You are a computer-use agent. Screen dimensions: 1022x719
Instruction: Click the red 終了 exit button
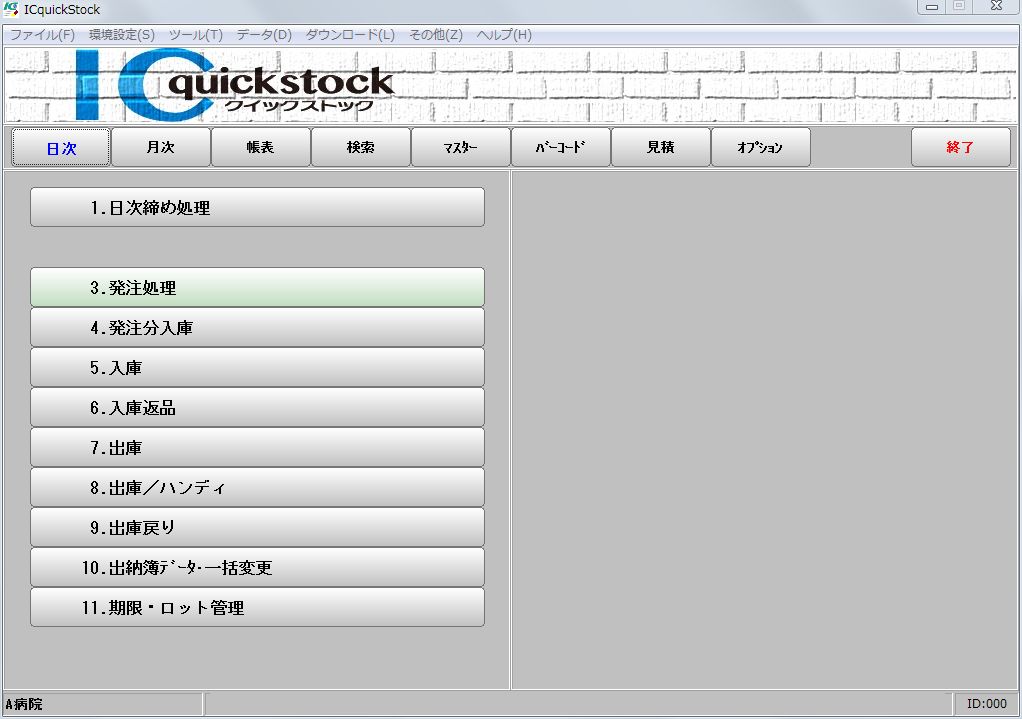(x=961, y=147)
